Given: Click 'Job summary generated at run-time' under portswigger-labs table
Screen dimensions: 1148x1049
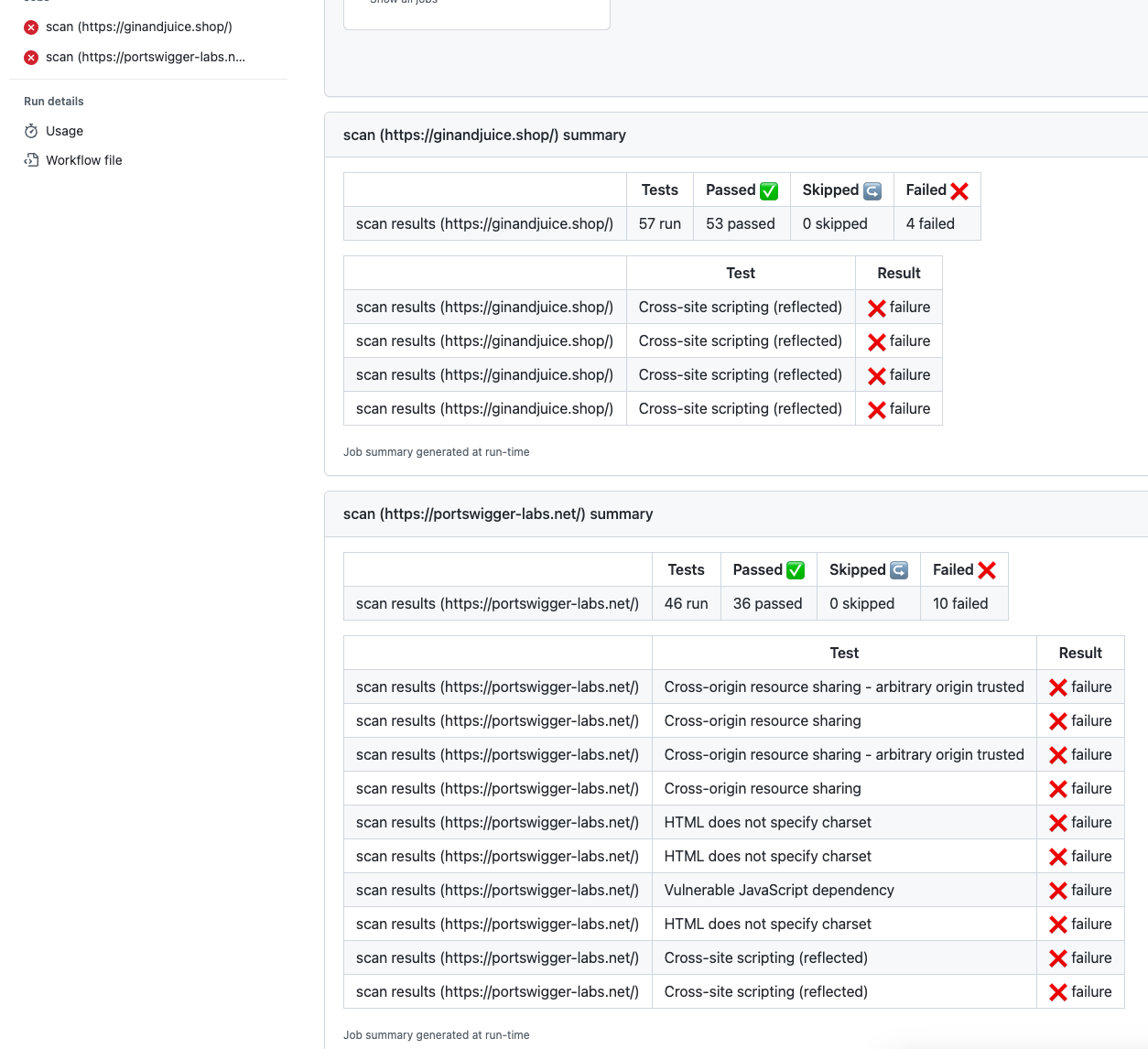Looking at the screenshot, I should click(437, 1035).
